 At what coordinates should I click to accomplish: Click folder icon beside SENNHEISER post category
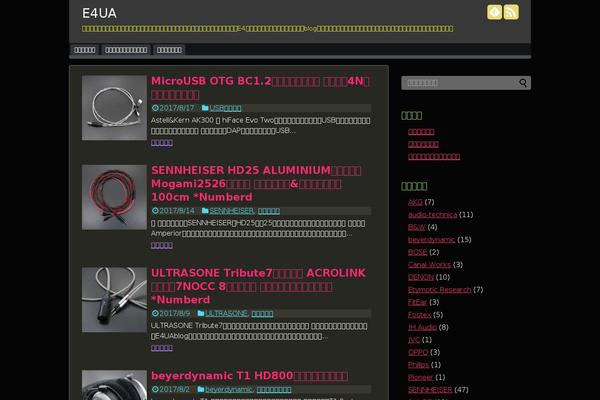pos(205,211)
